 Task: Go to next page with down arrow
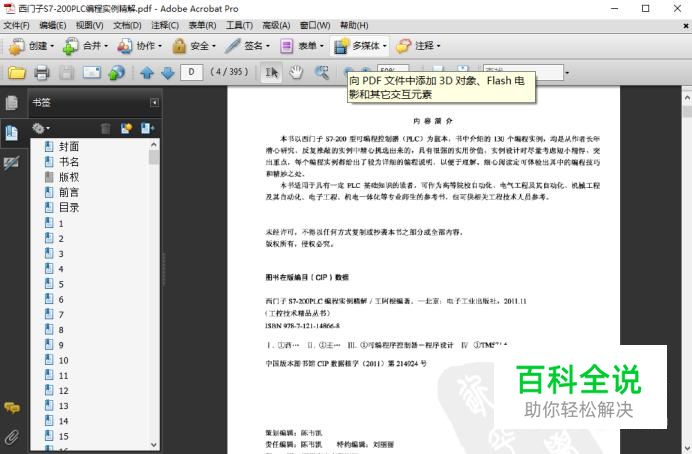pyautogui.click(x=168, y=72)
